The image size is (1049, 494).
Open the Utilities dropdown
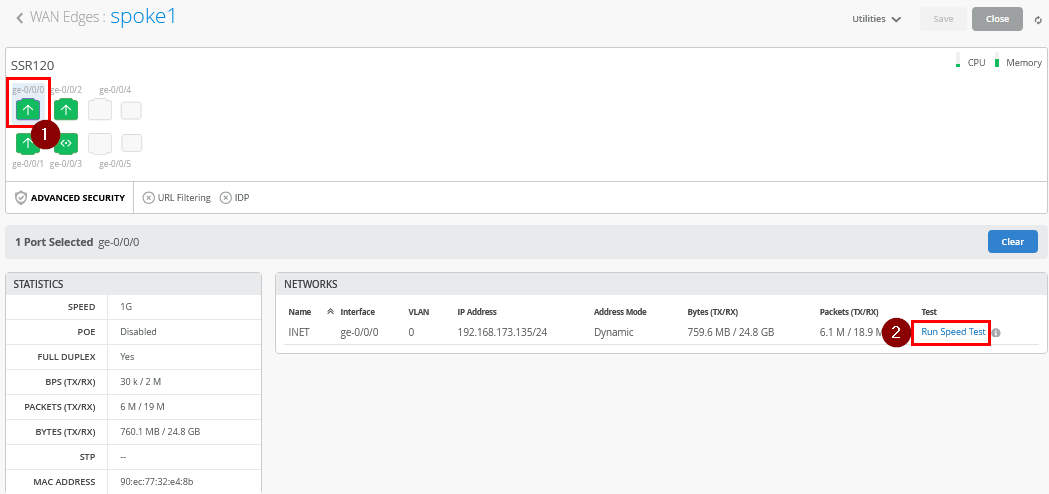click(877, 19)
